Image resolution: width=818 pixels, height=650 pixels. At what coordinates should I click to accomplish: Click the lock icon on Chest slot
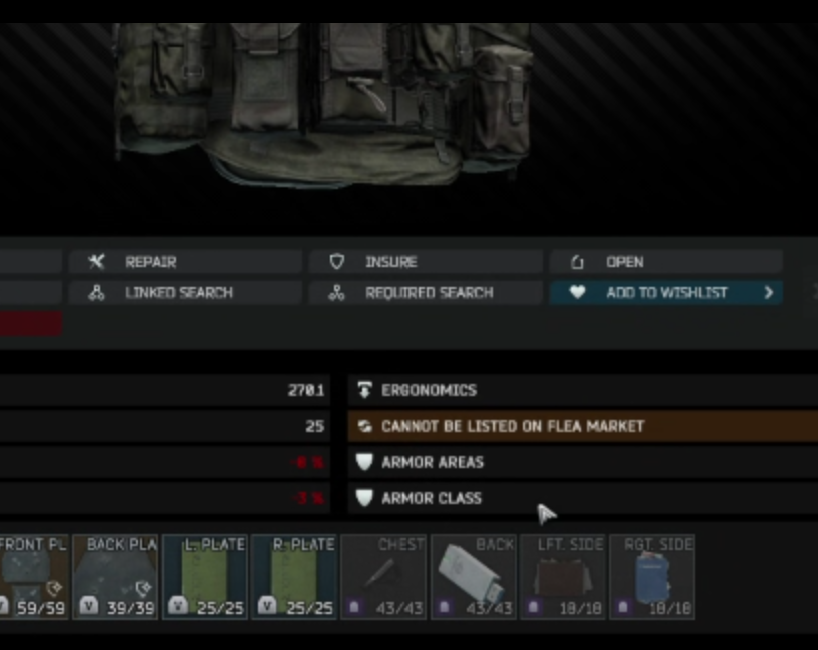[354, 607]
